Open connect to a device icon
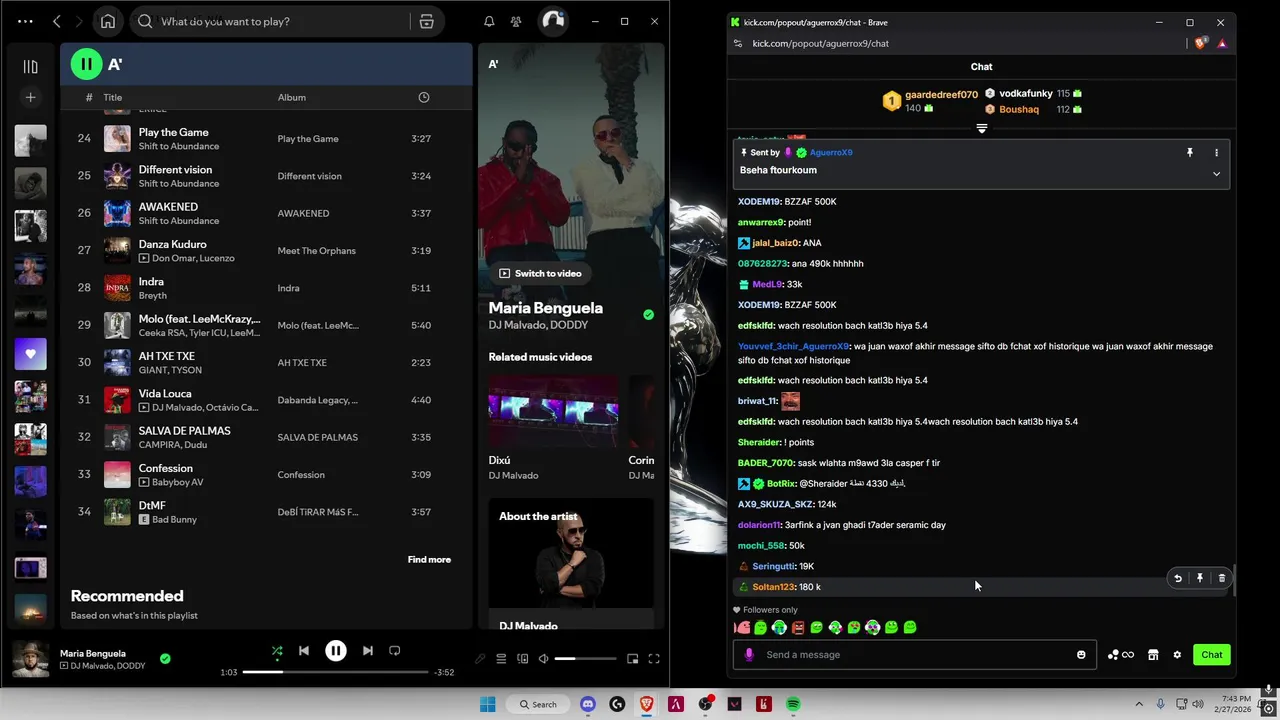This screenshot has width=1280, height=720. (522, 659)
